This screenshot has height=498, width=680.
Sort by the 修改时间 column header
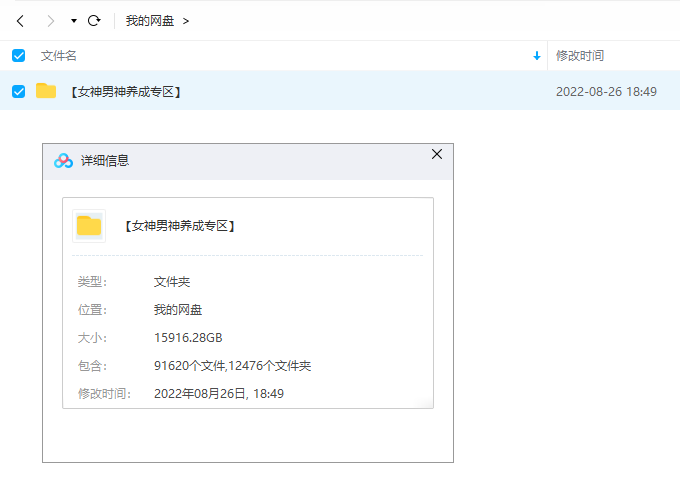click(x=580, y=56)
